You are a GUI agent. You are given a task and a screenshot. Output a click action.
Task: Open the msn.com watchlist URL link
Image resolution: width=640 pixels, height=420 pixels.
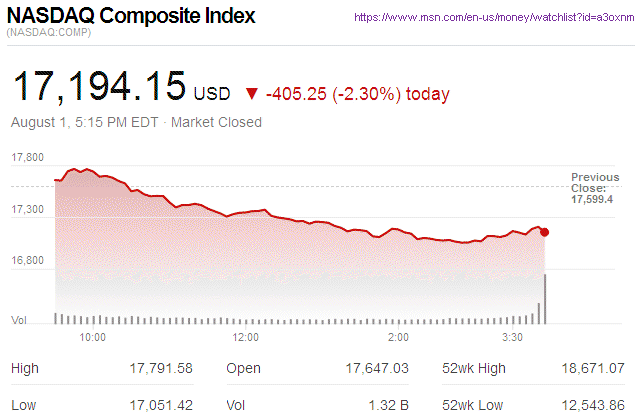coord(493,17)
